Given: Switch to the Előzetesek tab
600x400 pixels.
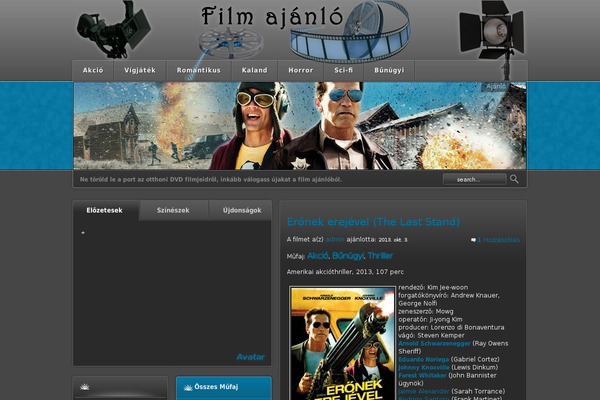Looking at the screenshot, I should pos(104,211).
